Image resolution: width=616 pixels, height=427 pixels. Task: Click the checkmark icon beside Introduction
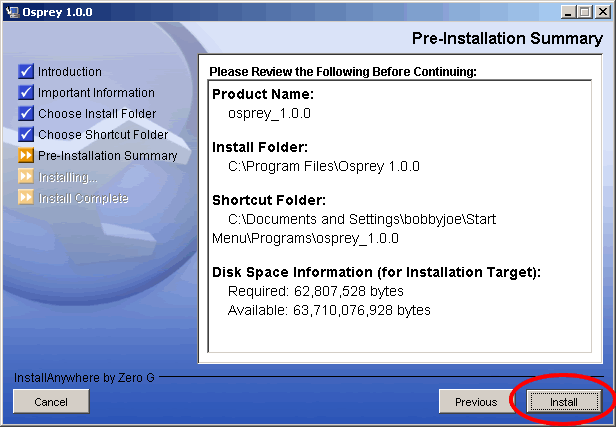coord(26,72)
